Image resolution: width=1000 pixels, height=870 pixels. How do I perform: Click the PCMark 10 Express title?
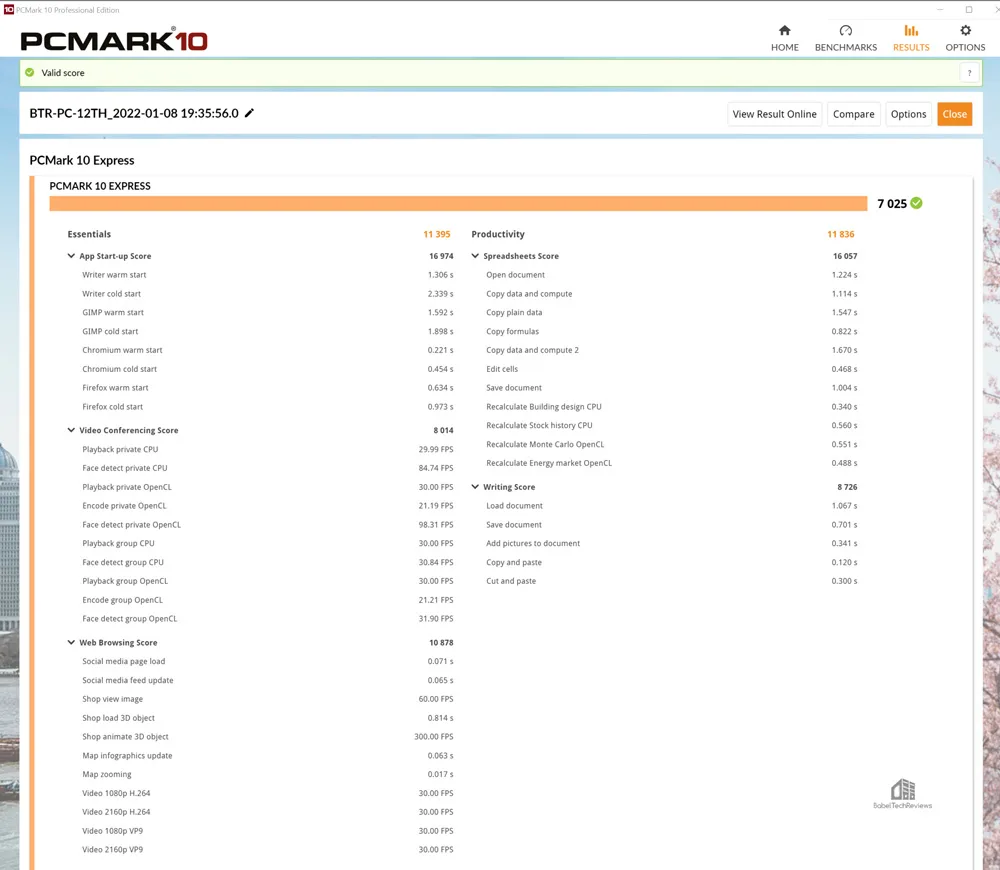82,160
